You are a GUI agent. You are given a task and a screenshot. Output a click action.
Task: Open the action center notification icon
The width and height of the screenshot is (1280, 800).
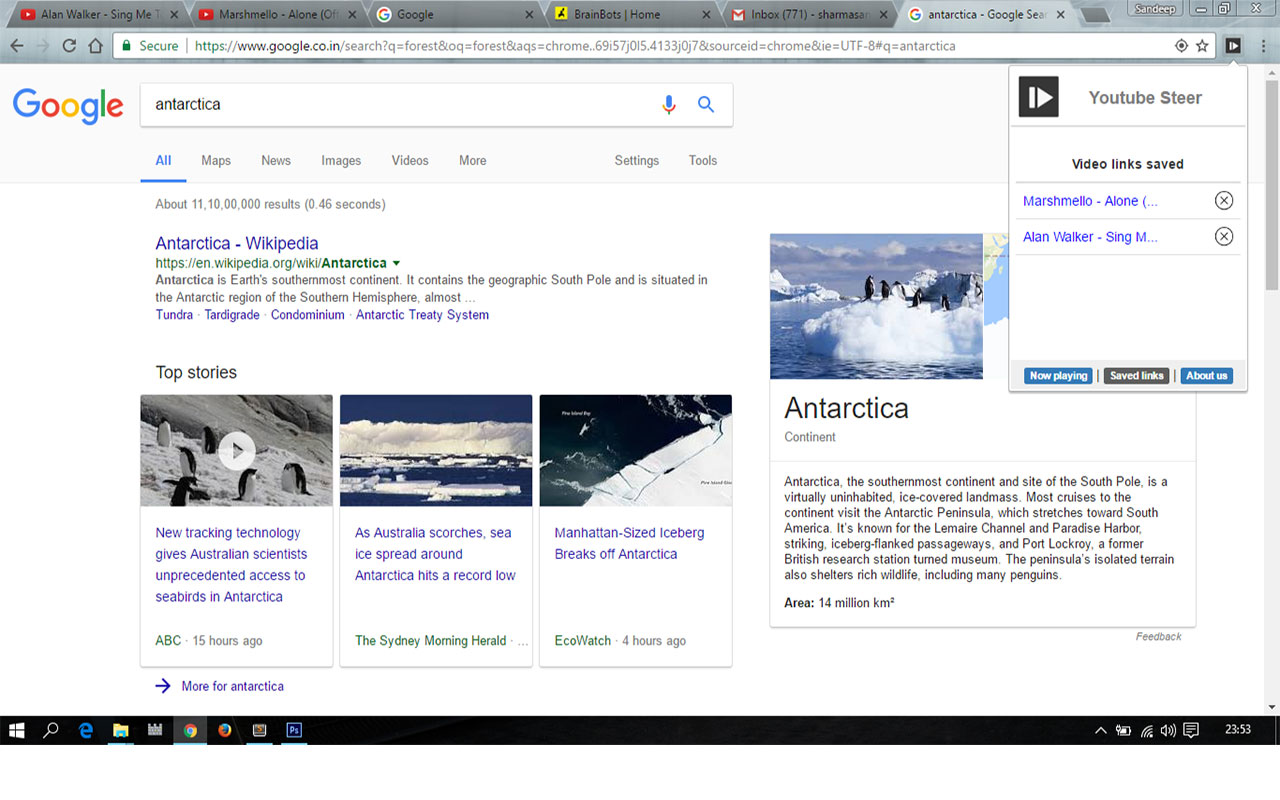coord(1191,730)
